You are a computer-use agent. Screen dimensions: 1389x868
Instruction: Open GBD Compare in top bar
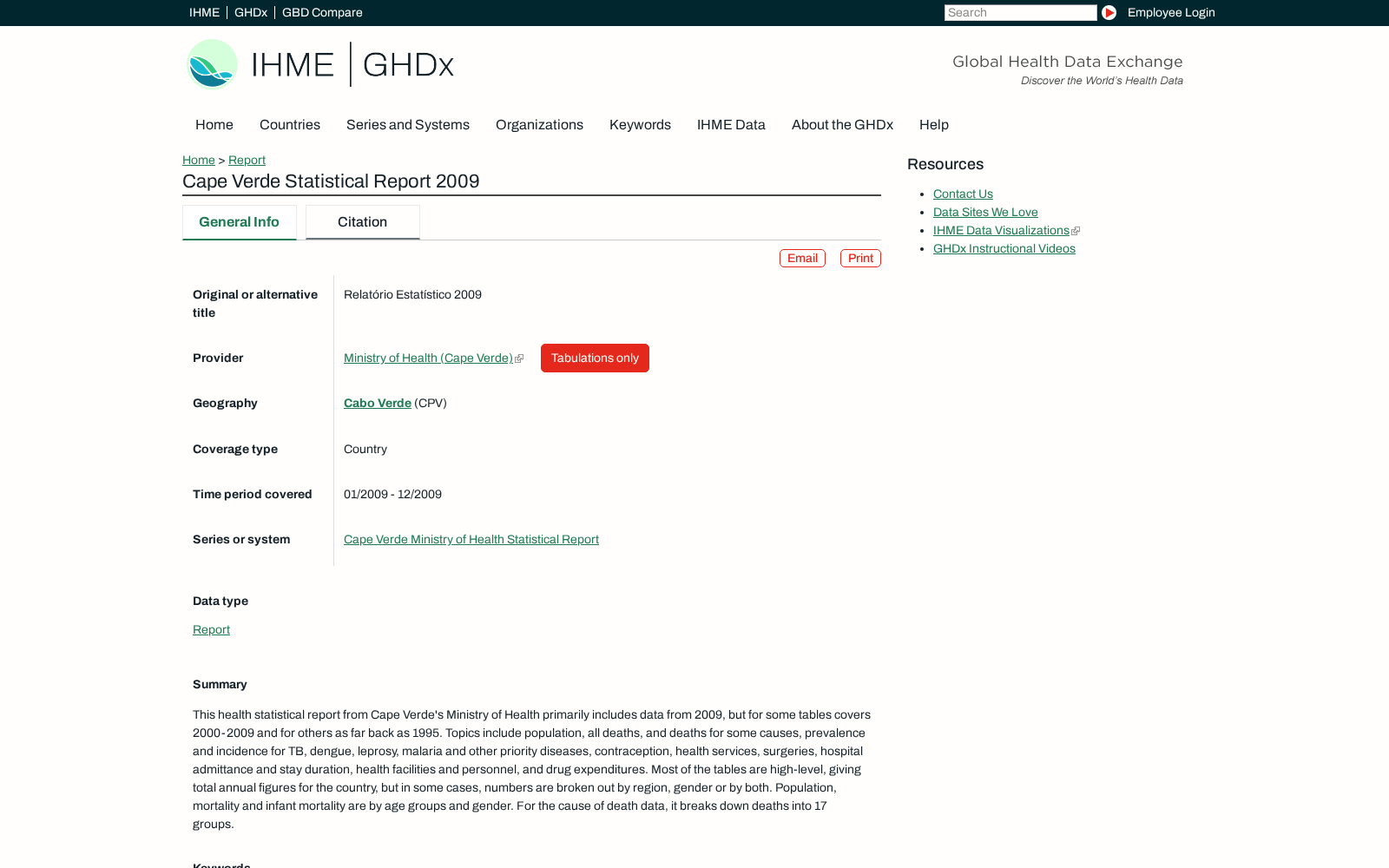click(x=322, y=12)
